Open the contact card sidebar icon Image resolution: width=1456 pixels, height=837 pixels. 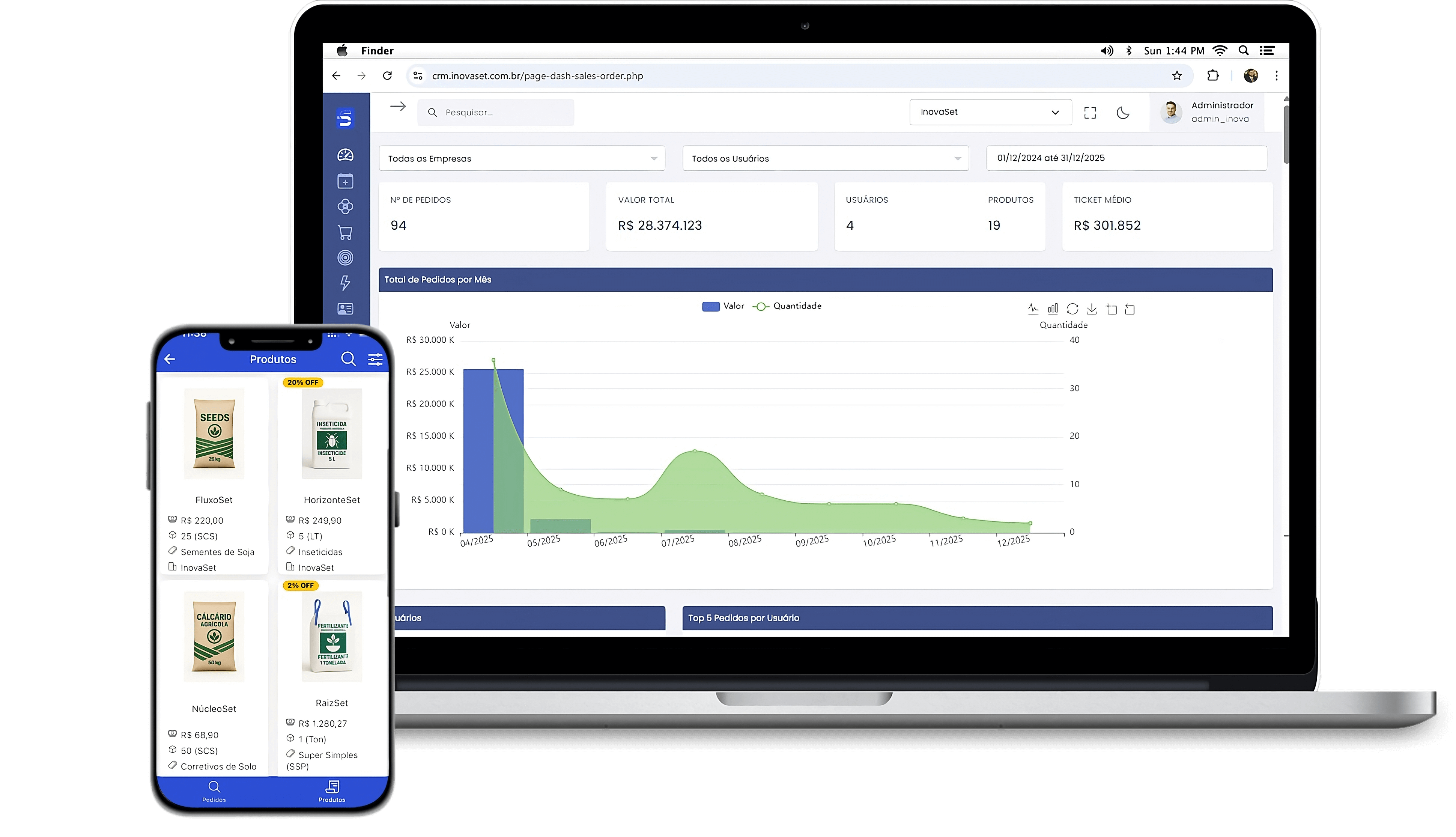coord(345,309)
